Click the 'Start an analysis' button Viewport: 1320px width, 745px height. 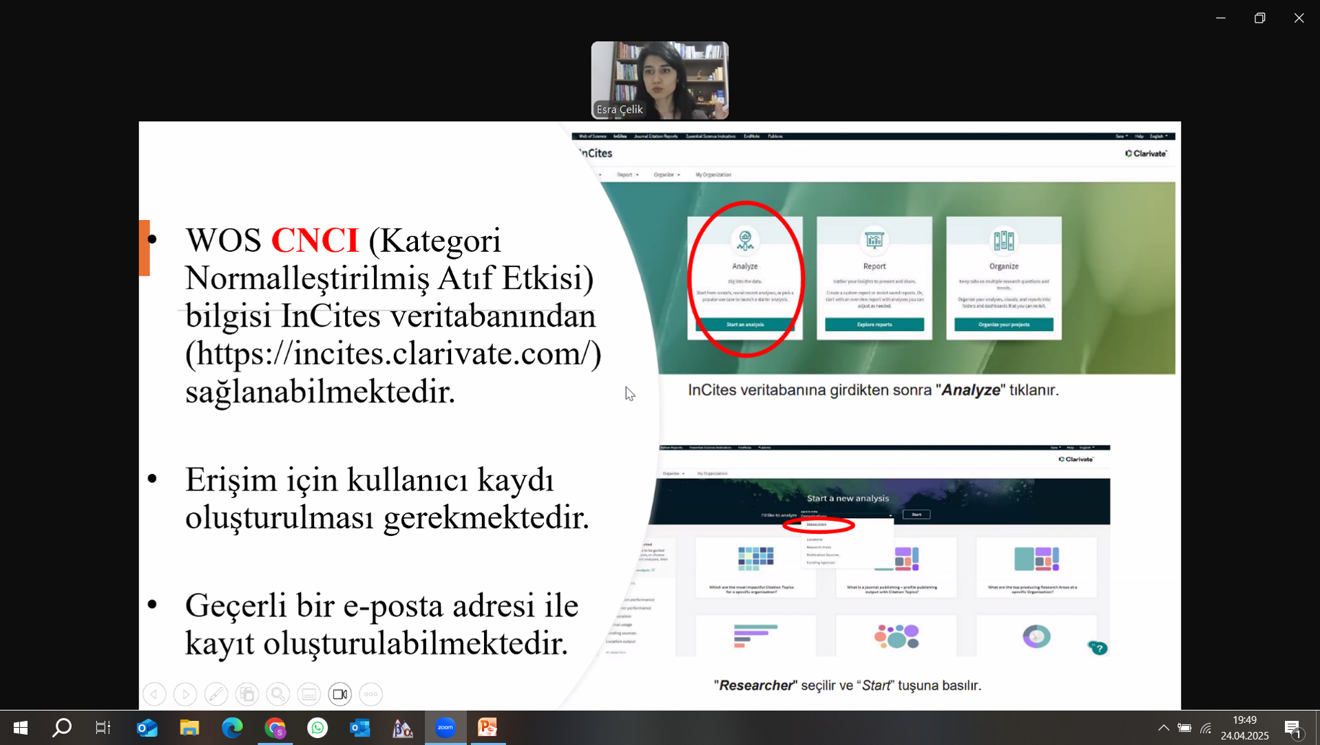click(745, 325)
